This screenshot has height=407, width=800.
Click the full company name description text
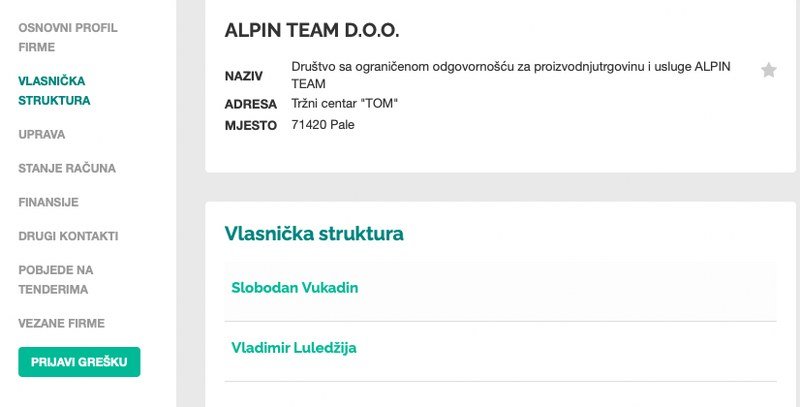coord(511,75)
